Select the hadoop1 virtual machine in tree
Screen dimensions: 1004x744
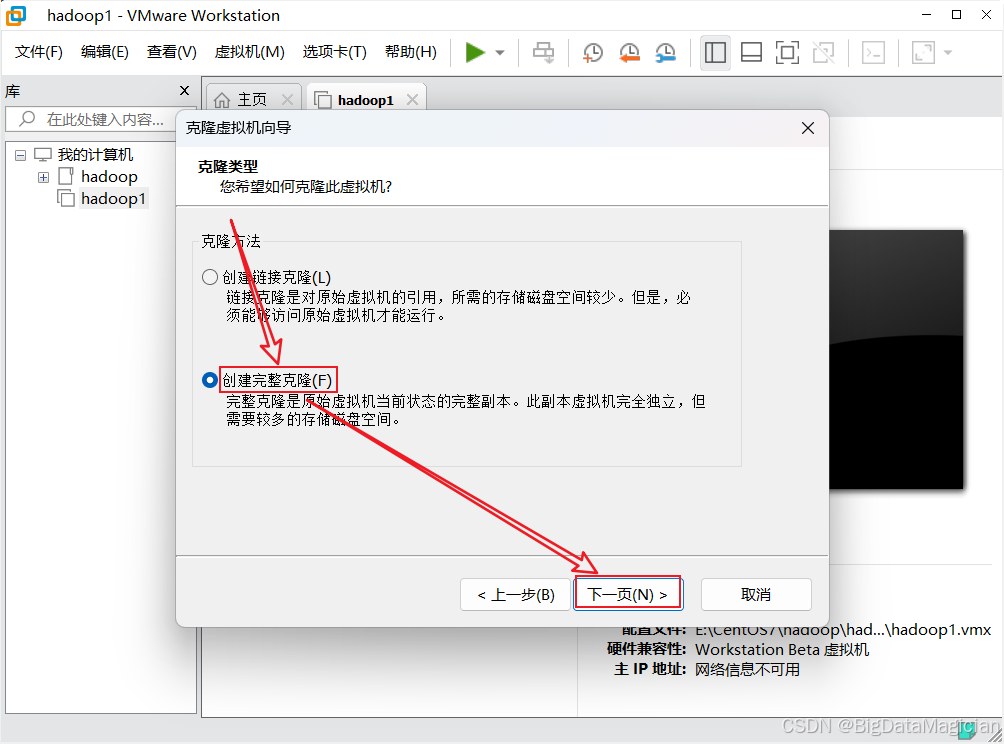point(113,198)
